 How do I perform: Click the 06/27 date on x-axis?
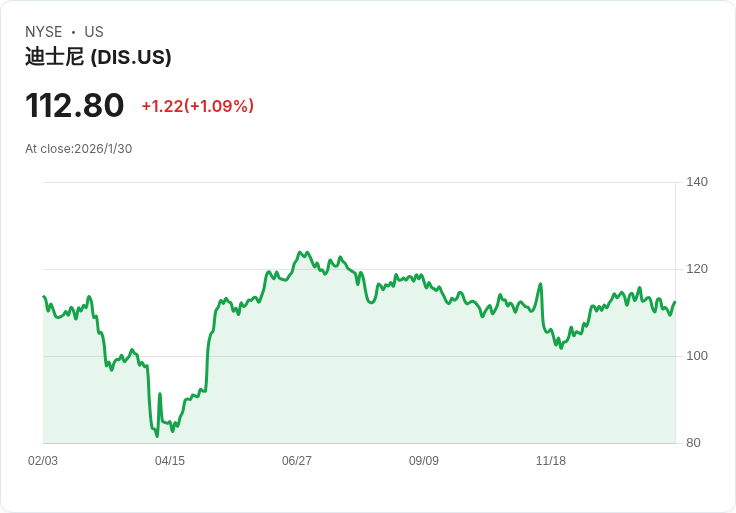297,461
